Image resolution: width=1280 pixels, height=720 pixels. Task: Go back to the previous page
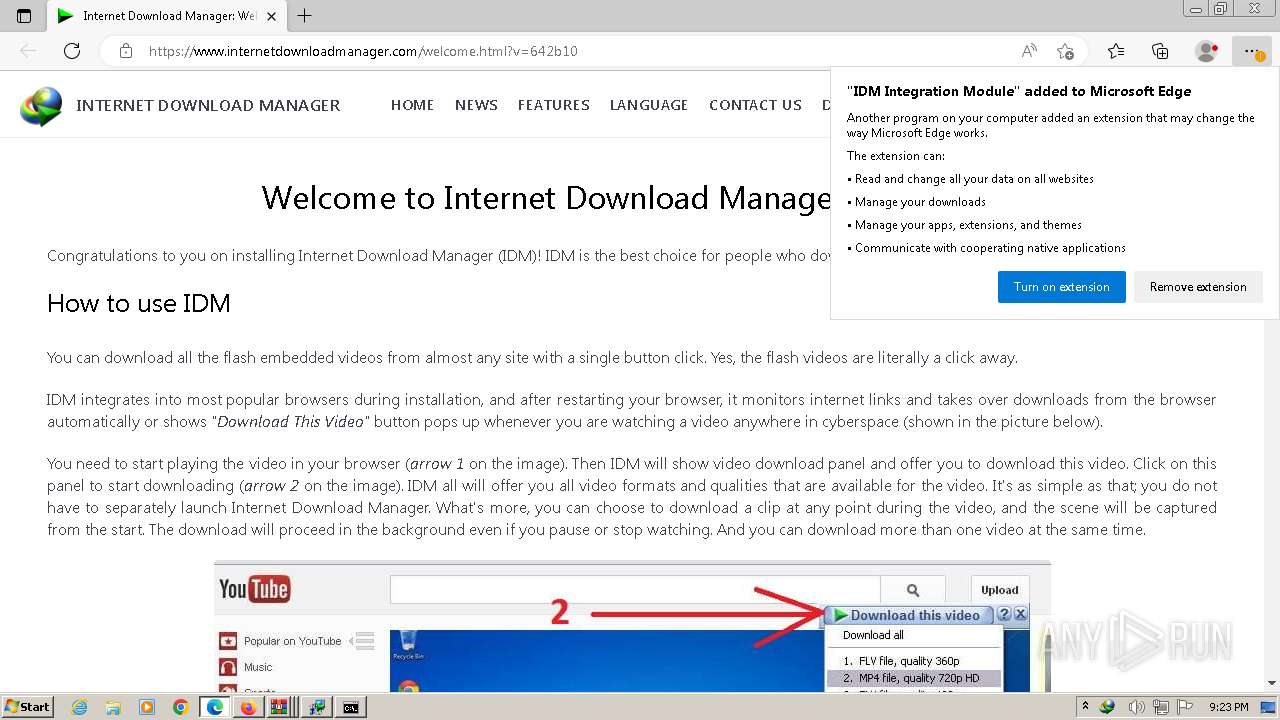pyautogui.click(x=28, y=51)
